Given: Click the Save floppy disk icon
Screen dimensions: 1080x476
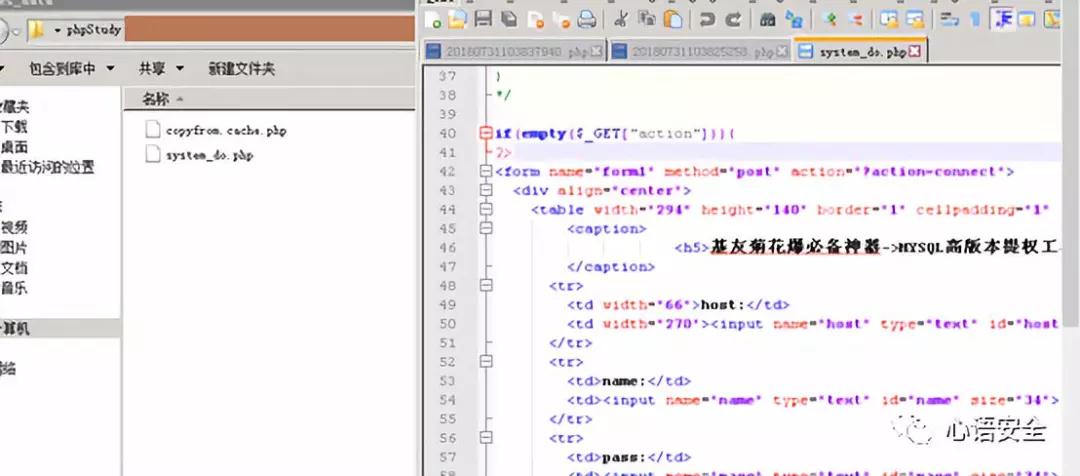Looking at the screenshot, I should coord(483,19).
